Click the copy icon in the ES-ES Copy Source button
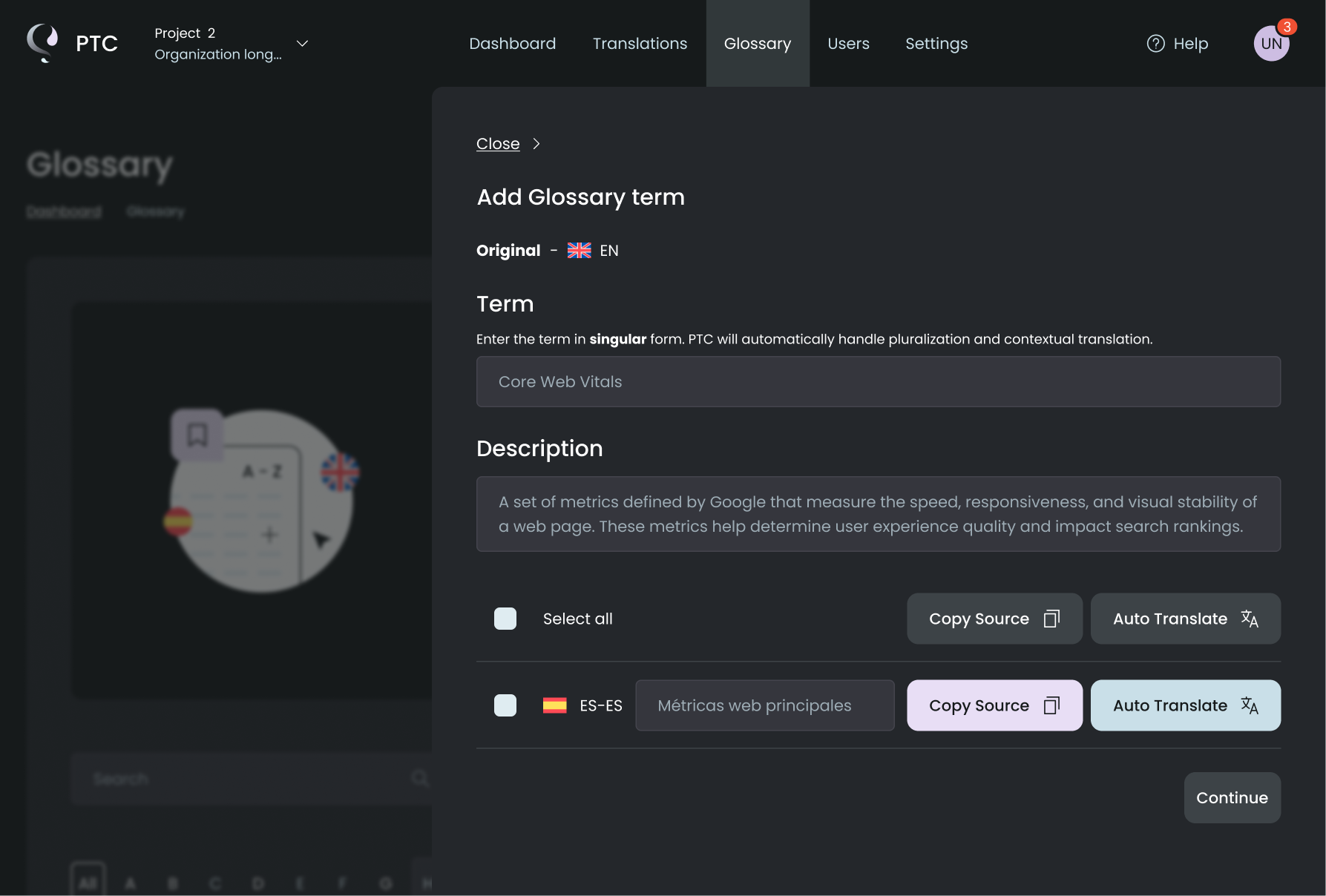Screen dimensions: 1326x896 coord(1051,705)
